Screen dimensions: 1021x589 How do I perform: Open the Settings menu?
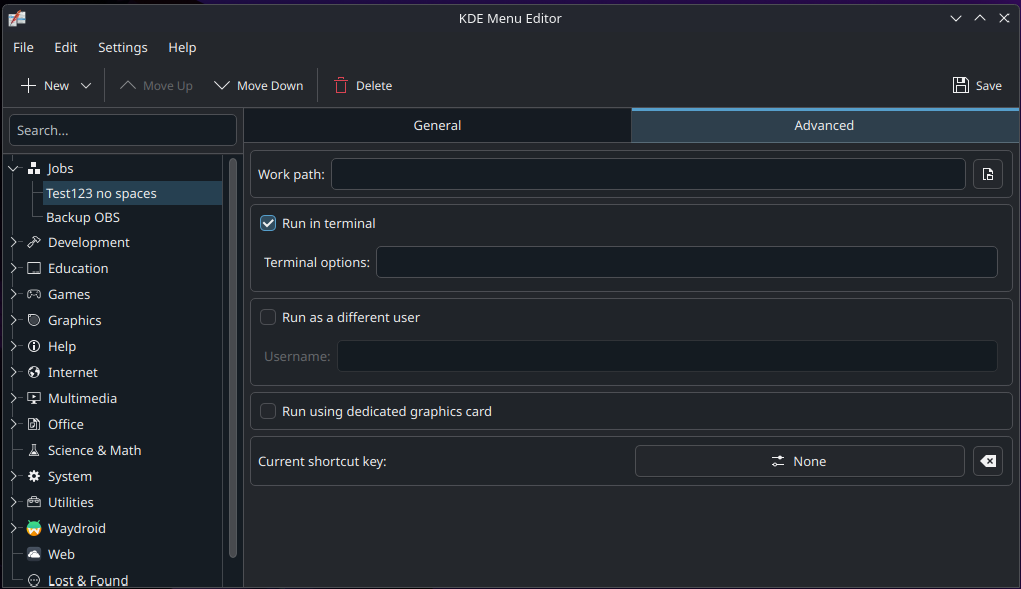click(x=122, y=47)
